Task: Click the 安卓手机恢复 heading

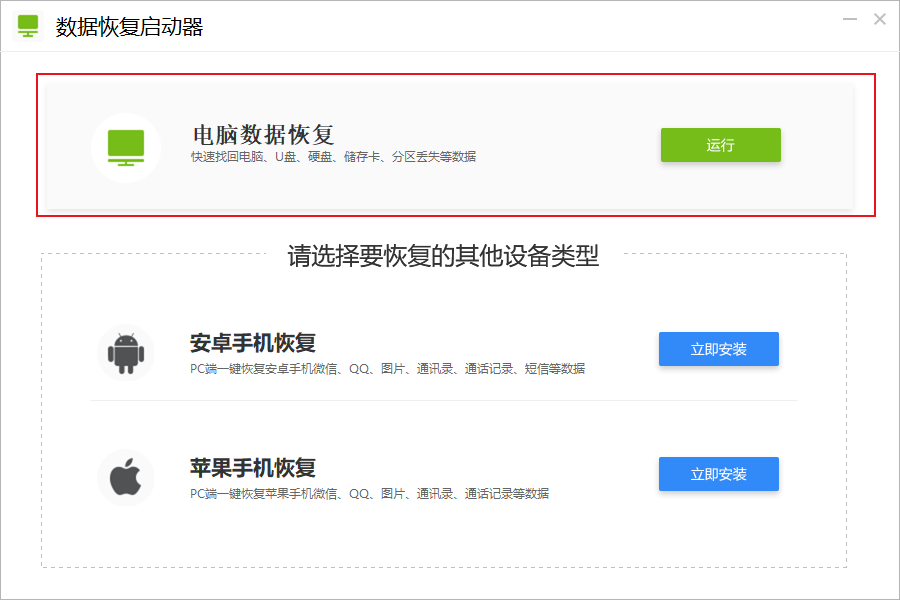Action: point(253,343)
